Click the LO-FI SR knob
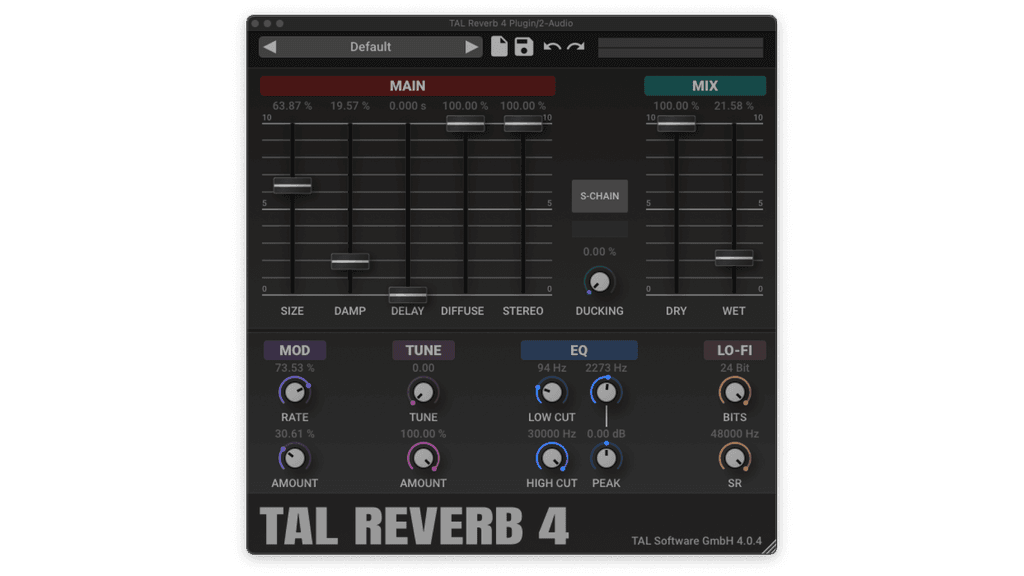Screen dimensions: 1024x576 [735, 458]
